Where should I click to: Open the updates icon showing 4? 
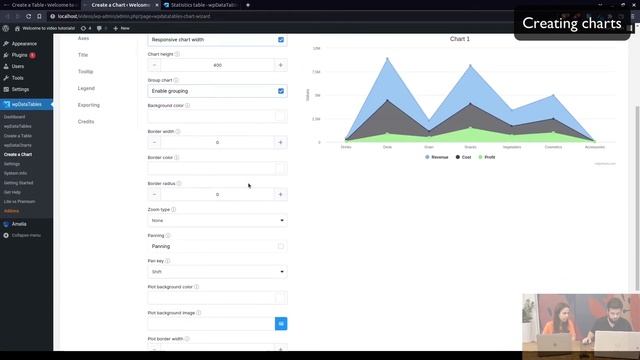(x=86, y=28)
